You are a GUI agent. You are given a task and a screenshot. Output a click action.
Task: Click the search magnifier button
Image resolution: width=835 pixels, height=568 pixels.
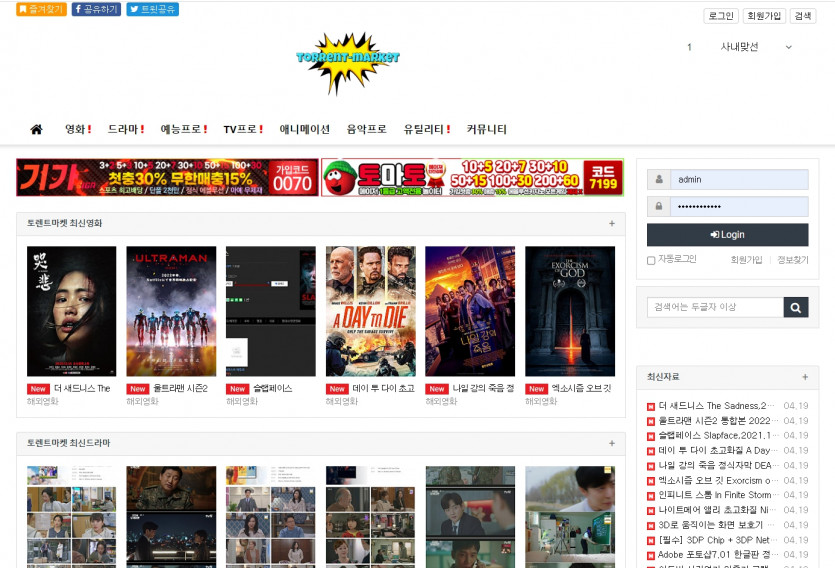click(x=796, y=308)
